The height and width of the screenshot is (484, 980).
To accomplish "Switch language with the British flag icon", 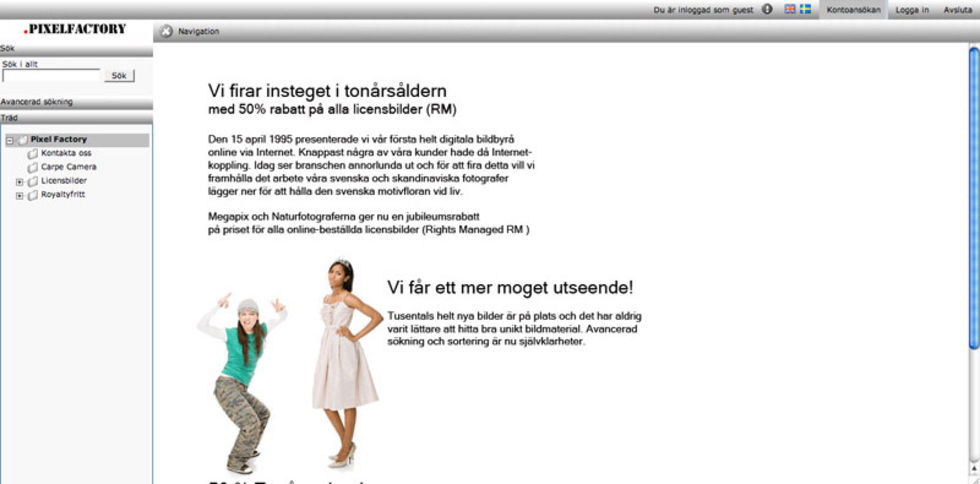I will pos(791,9).
